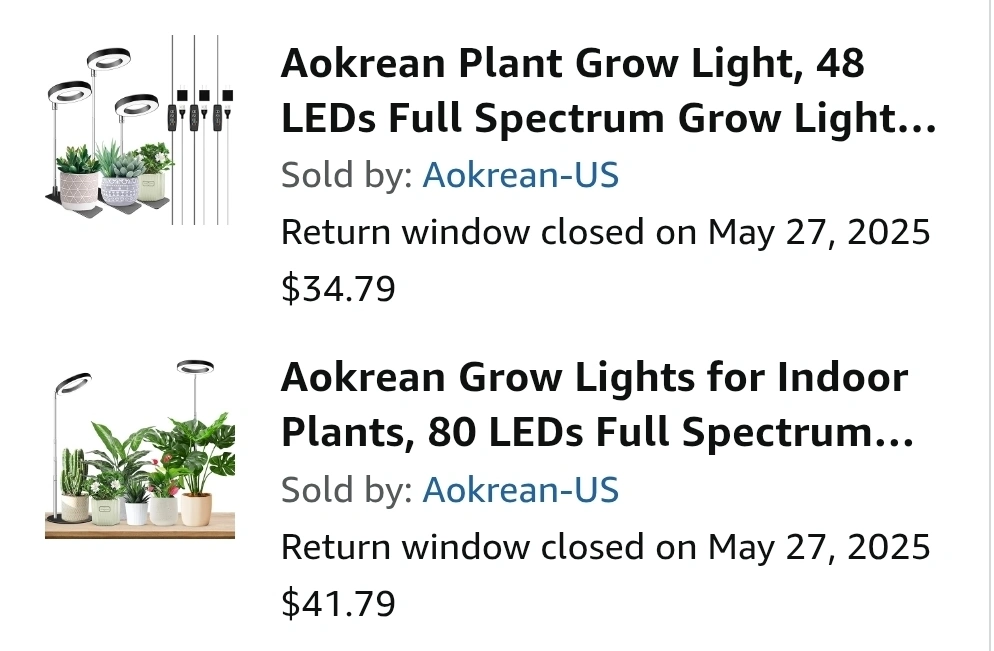This screenshot has width=994, height=651.
Task: Click the timer controller cords in first image
Action: 198,115
